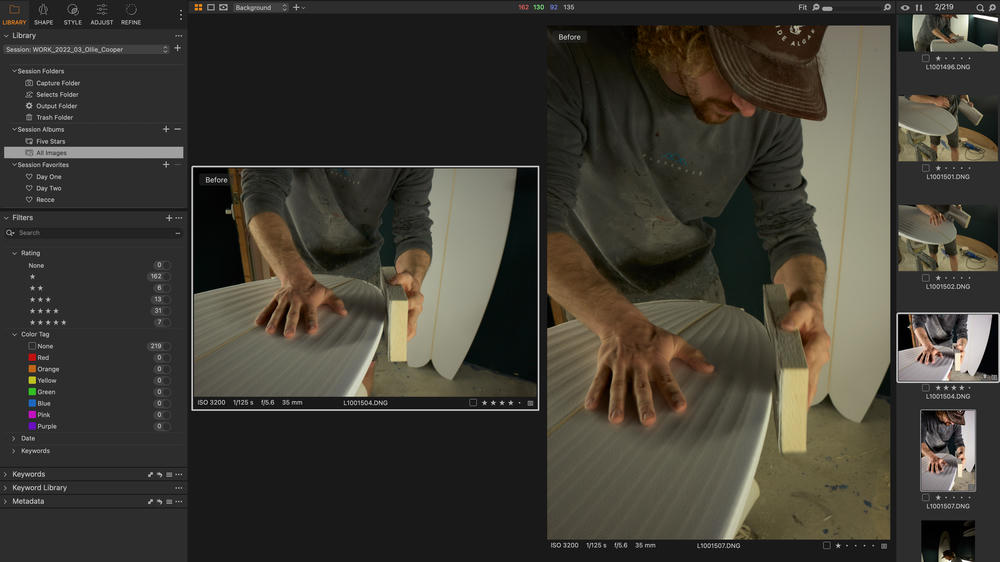Viewport: 1000px width, 562px height.
Task: Tick the checkbox under L1001496.DNG thumbnail
Action: (x=926, y=58)
